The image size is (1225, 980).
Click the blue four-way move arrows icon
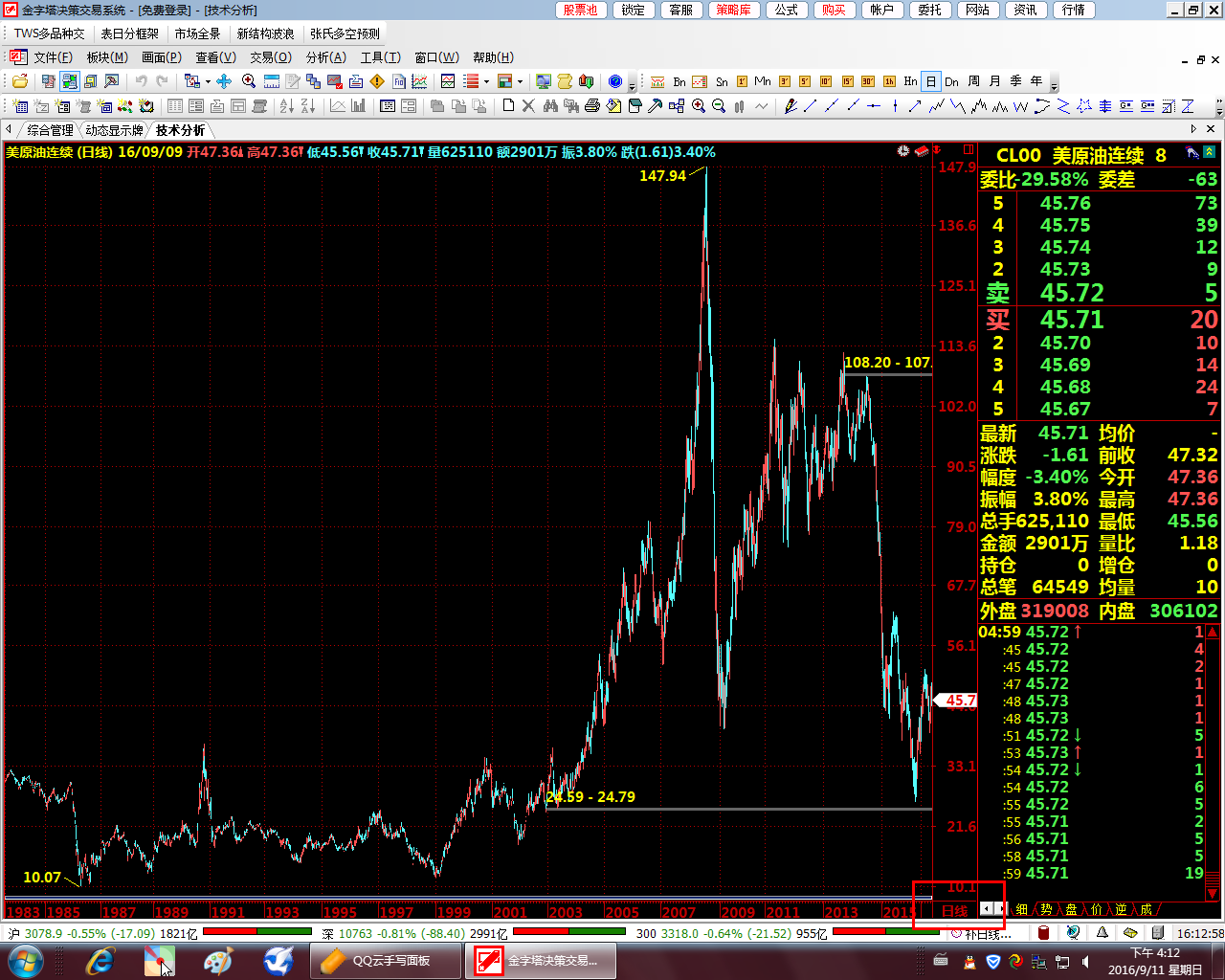(x=224, y=81)
